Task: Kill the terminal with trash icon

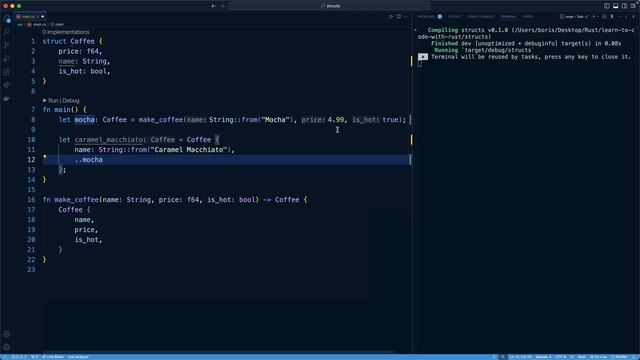Action: pos(612,17)
